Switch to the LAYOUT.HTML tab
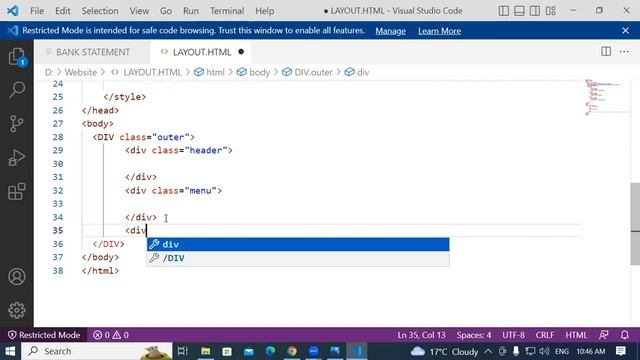640x360 pixels. click(202, 52)
